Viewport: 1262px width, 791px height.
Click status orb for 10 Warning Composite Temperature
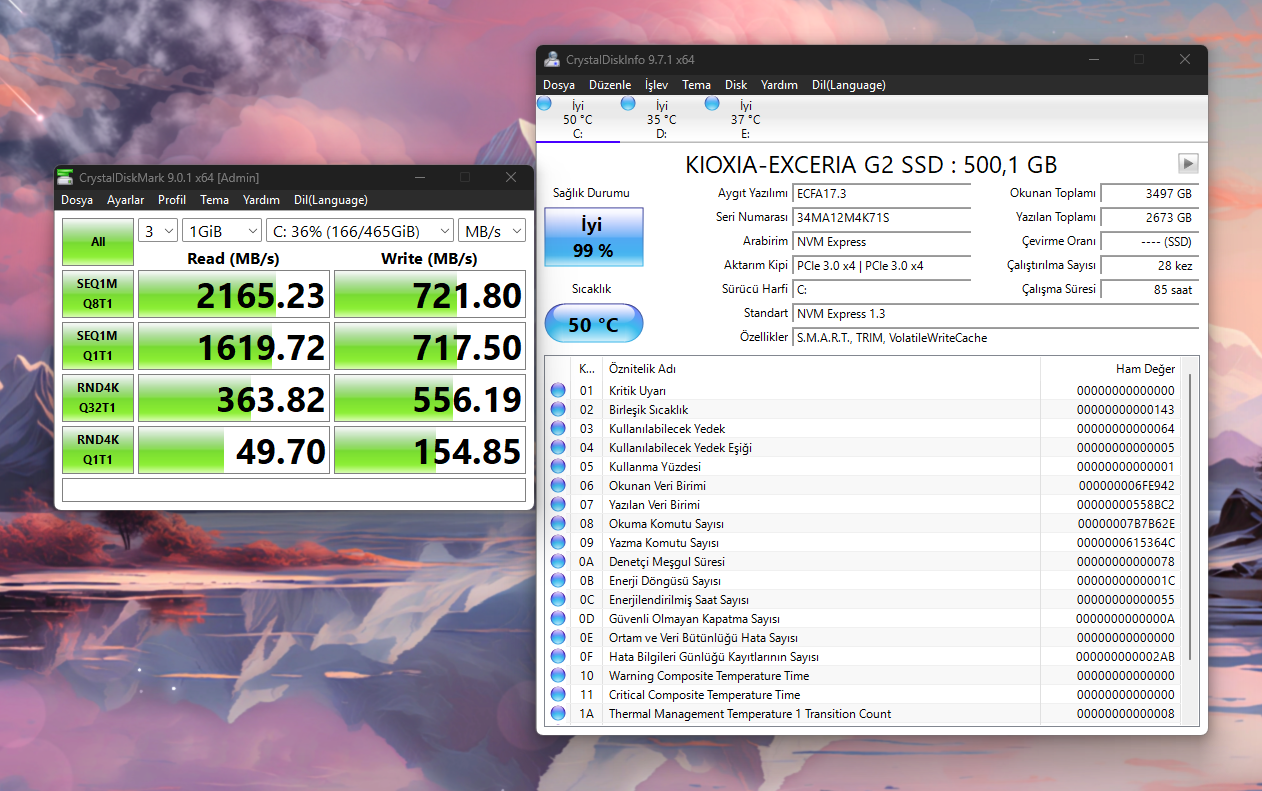tap(558, 676)
